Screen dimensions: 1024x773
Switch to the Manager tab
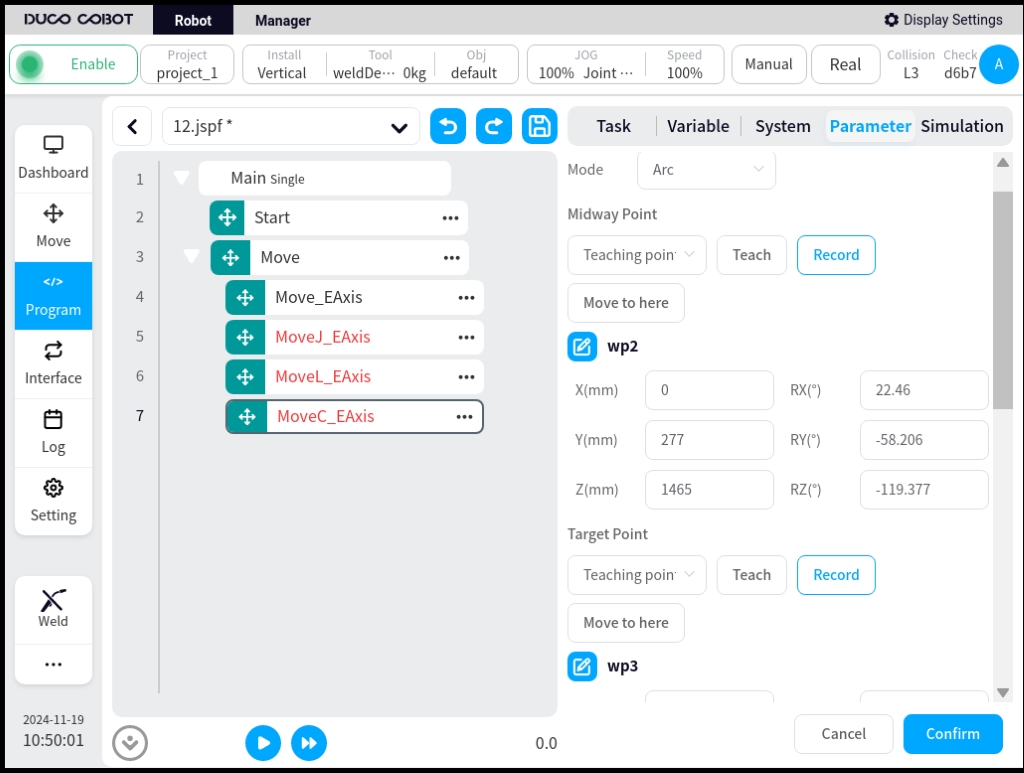[x=283, y=20]
